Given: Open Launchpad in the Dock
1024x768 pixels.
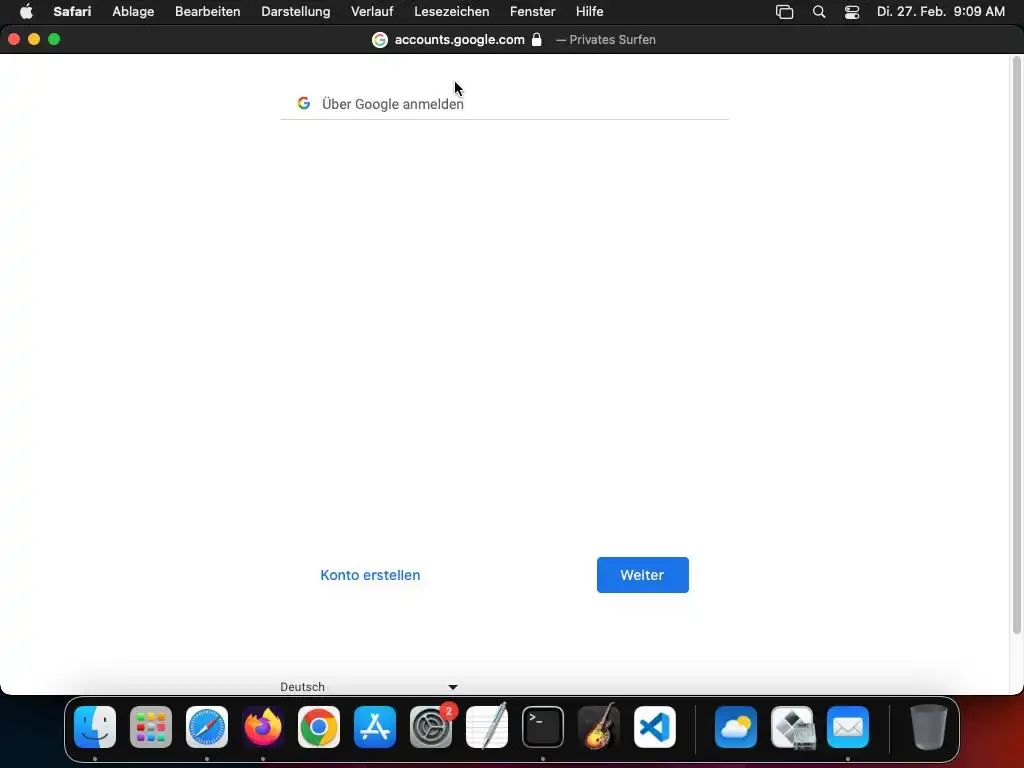Looking at the screenshot, I should (151, 727).
